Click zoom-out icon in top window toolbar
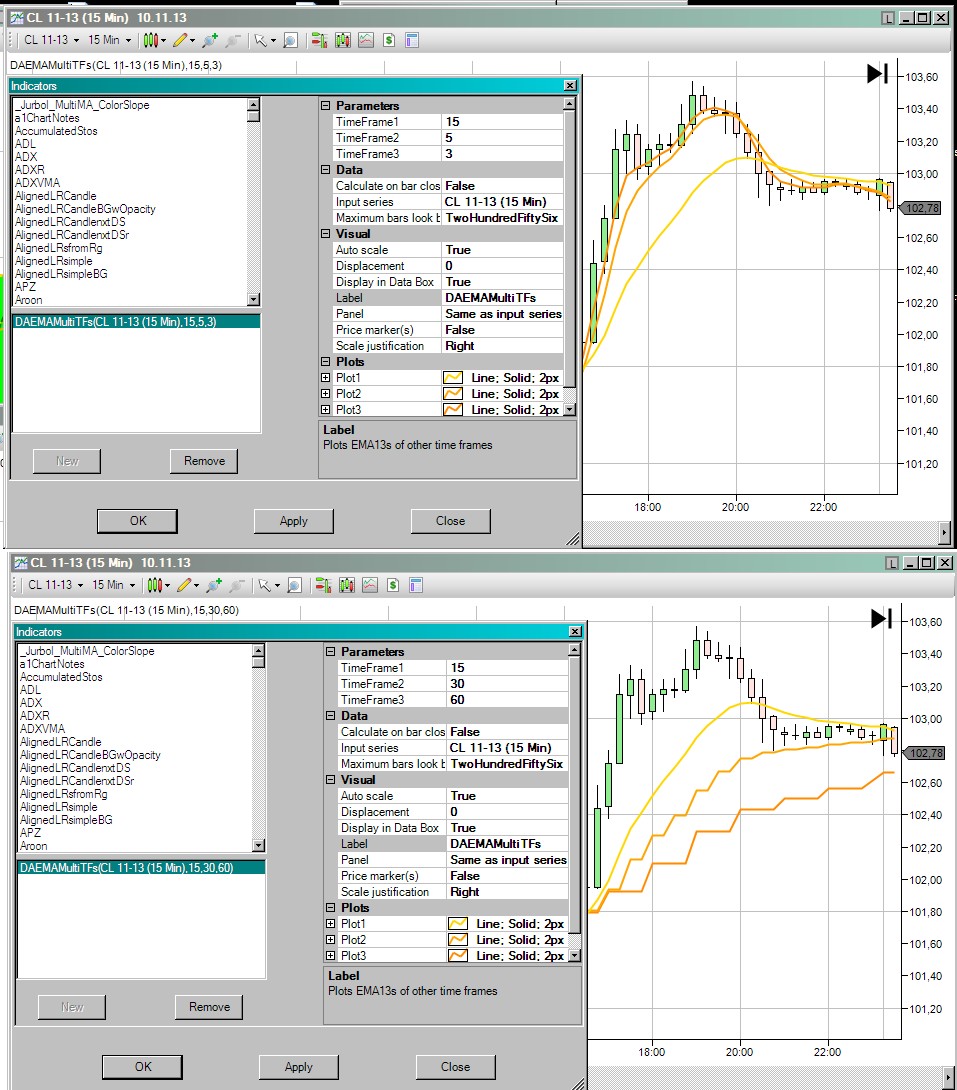The image size is (957, 1090). [233, 40]
